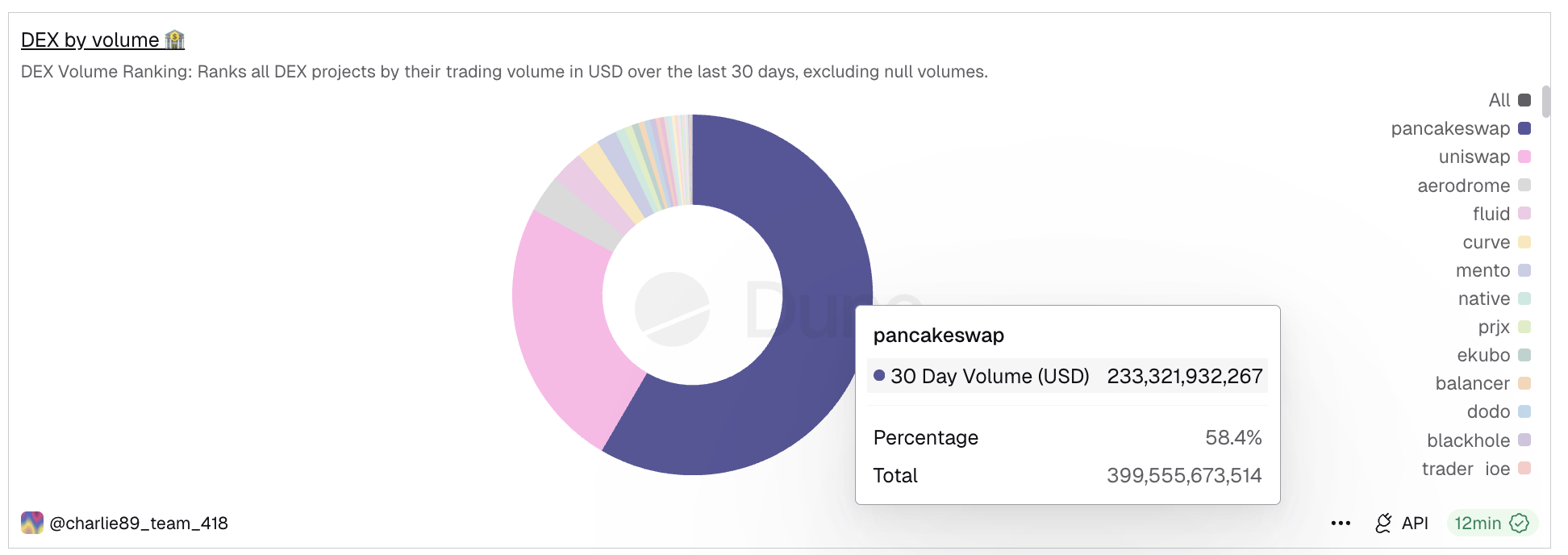Open the DEX by volume title link
Screen dimensions: 1568x555
pyautogui.click(x=90, y=40)
